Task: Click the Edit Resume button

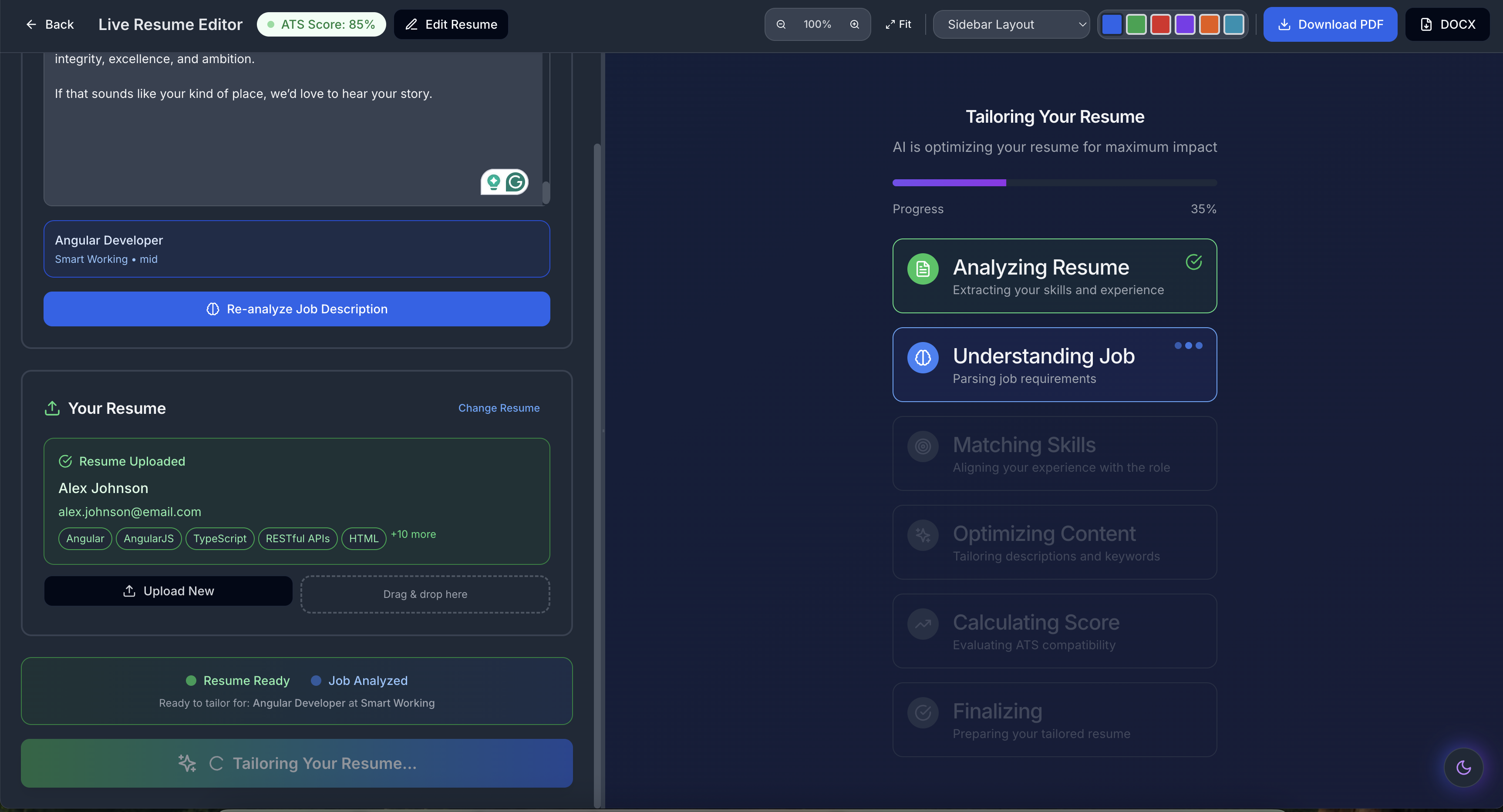Action: coord(451,24)
